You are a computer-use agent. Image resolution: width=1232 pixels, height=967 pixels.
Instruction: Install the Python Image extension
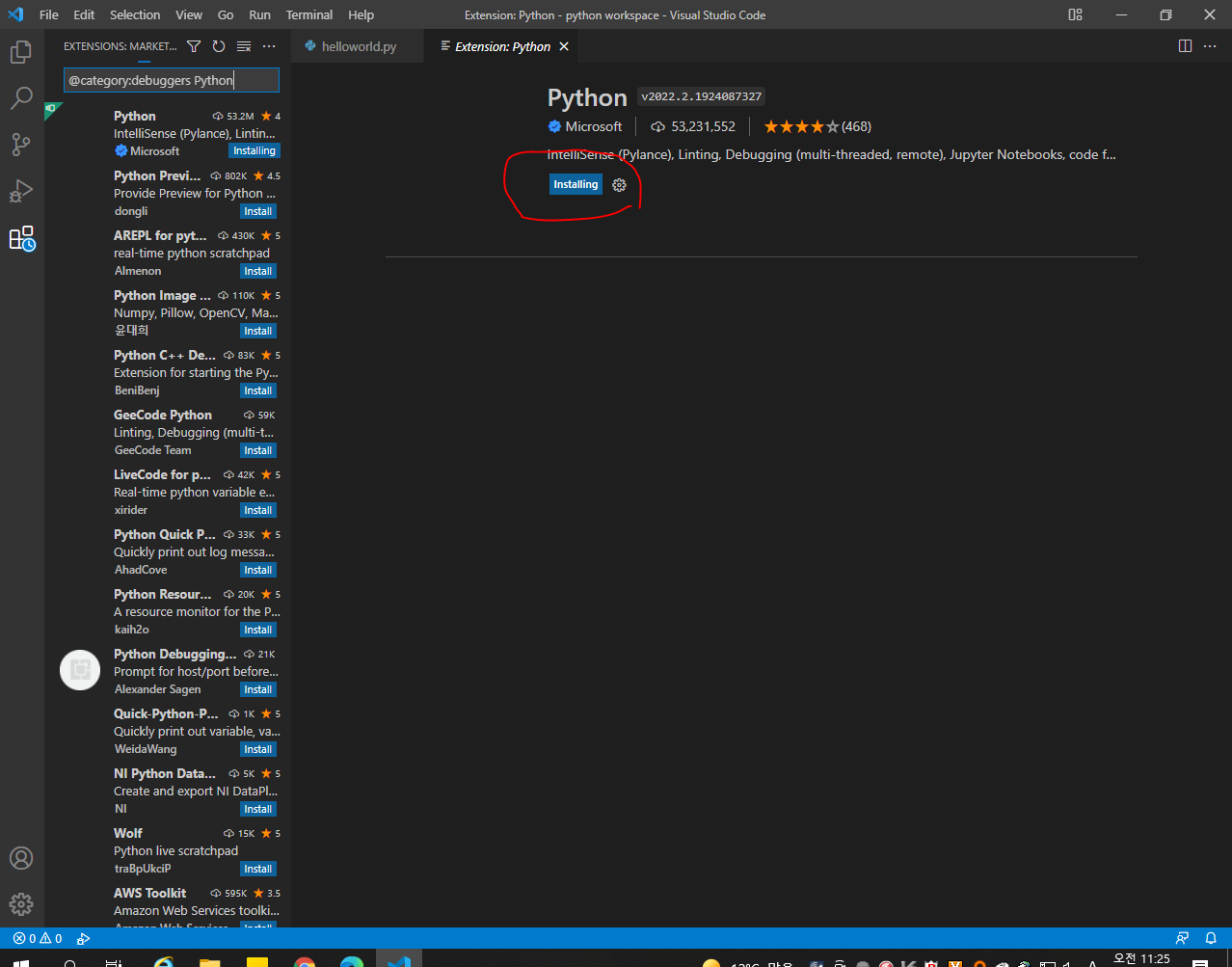pyautogui.click(x=258, y=331)
